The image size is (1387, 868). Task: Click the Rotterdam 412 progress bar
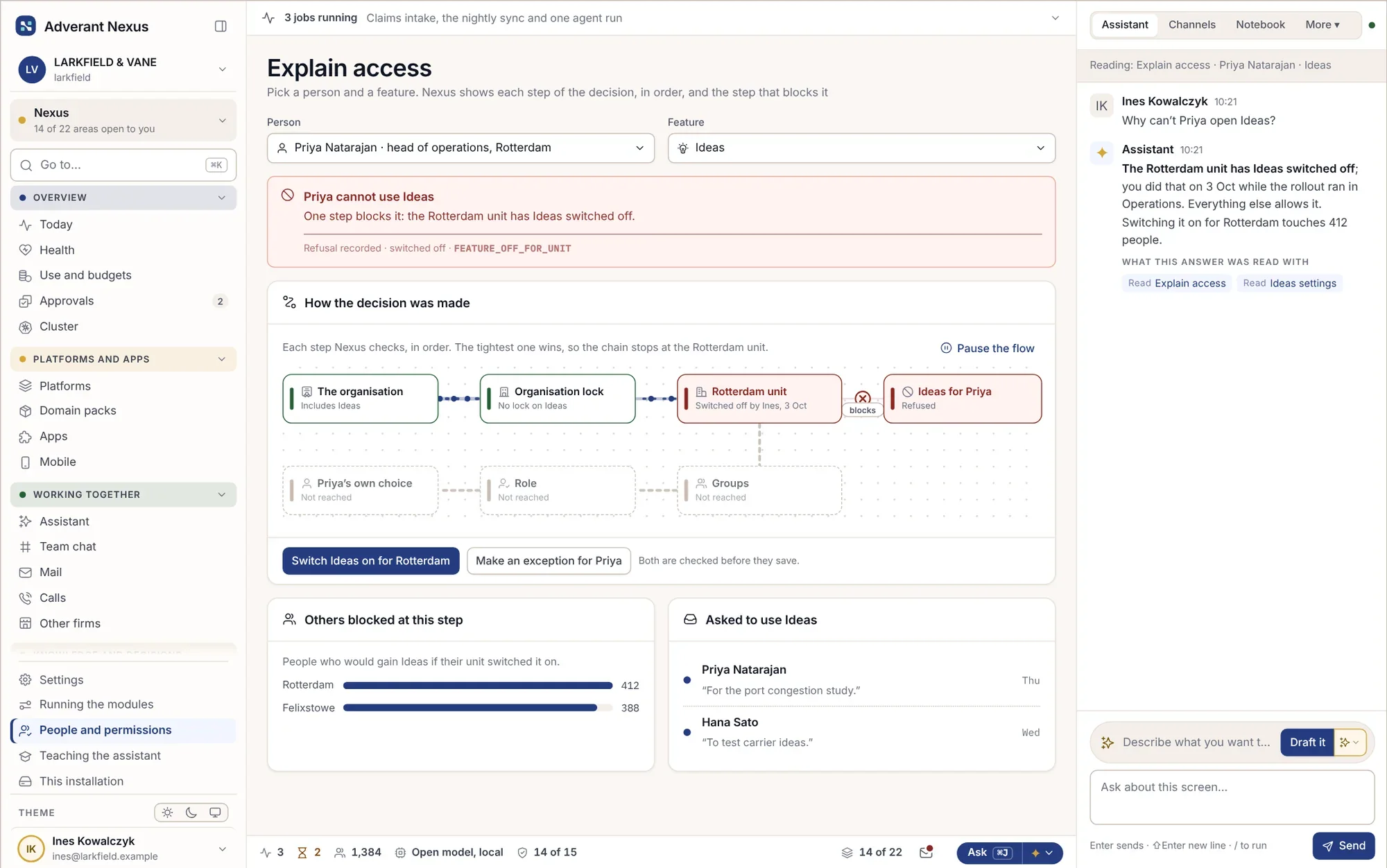click(478, 686)
